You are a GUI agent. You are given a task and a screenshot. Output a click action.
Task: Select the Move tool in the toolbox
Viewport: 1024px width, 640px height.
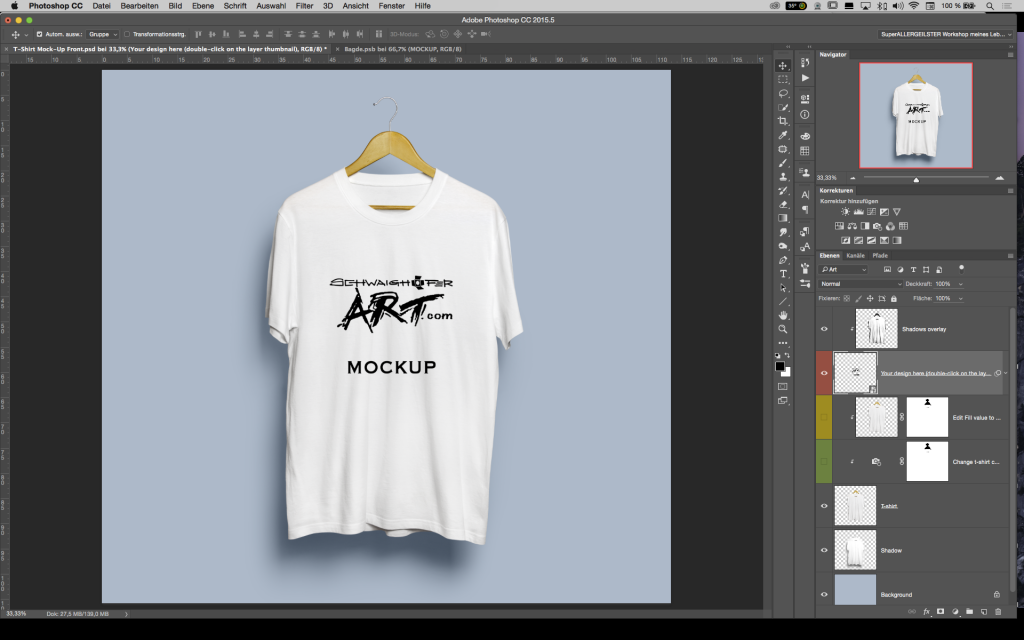click(783, 66)
